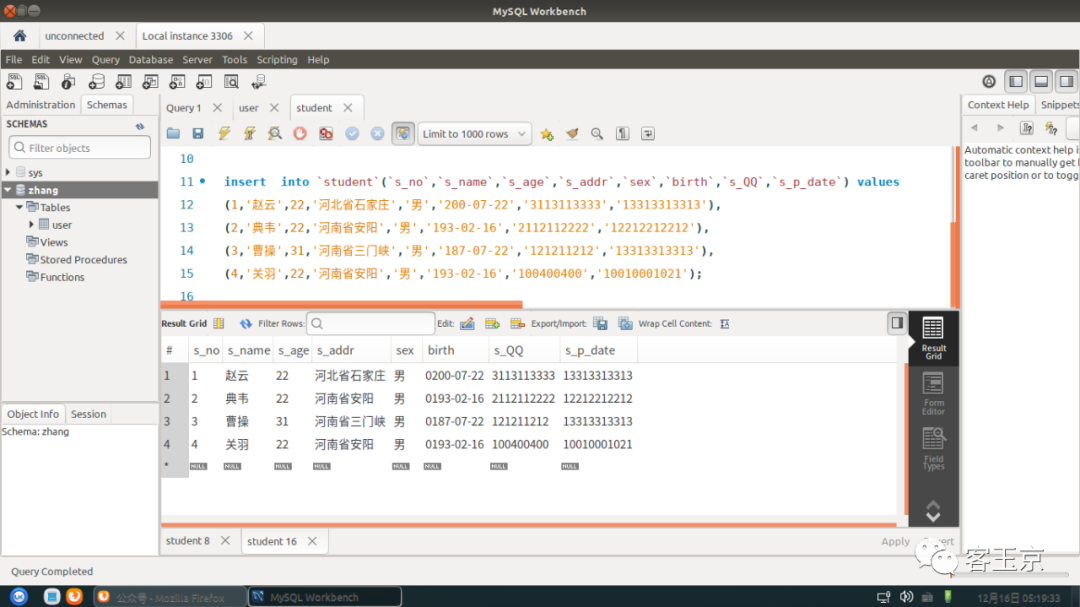Open the Session tab
This screenshot has width=1080, height=607.
click(x=88, y=414)
